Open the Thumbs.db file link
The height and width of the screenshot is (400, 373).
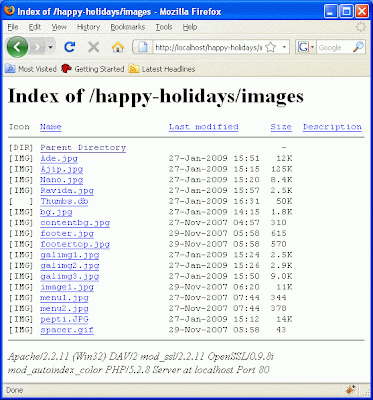coord(64,201)
